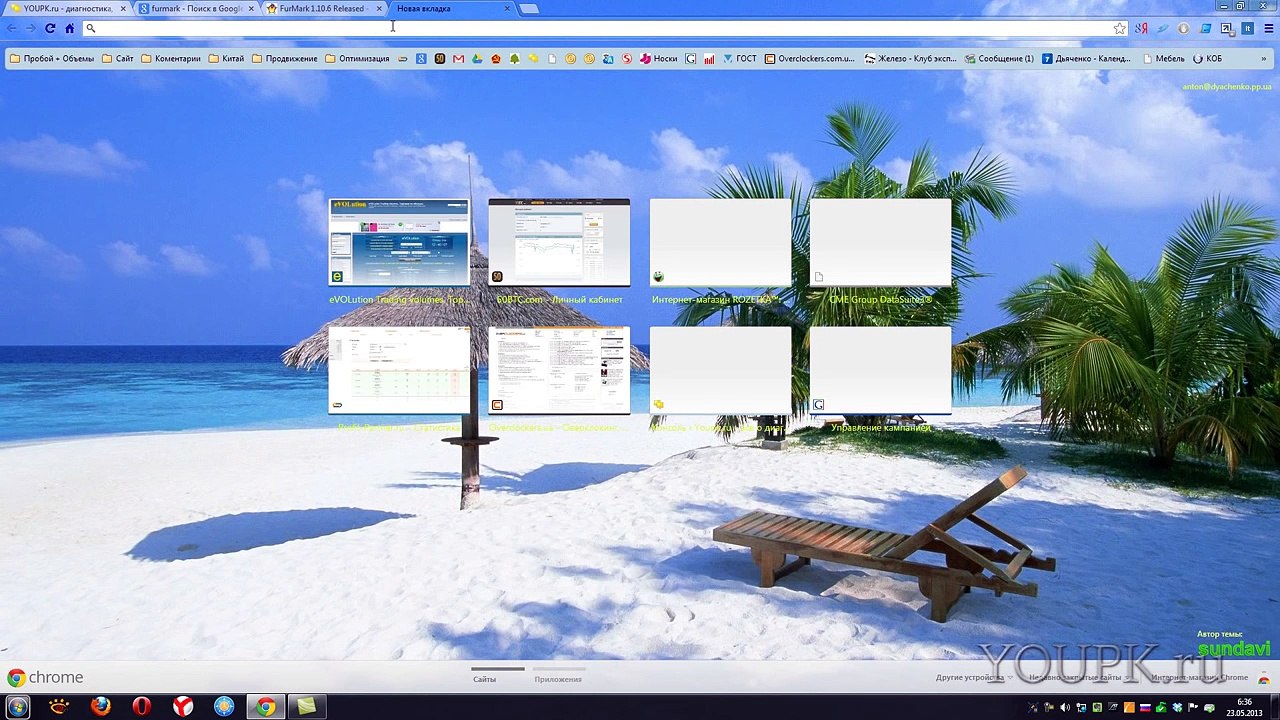This screenshot has height=720, width=1280.
Task: Bookmark this page with the star icon
Action: pos(1120,28)
